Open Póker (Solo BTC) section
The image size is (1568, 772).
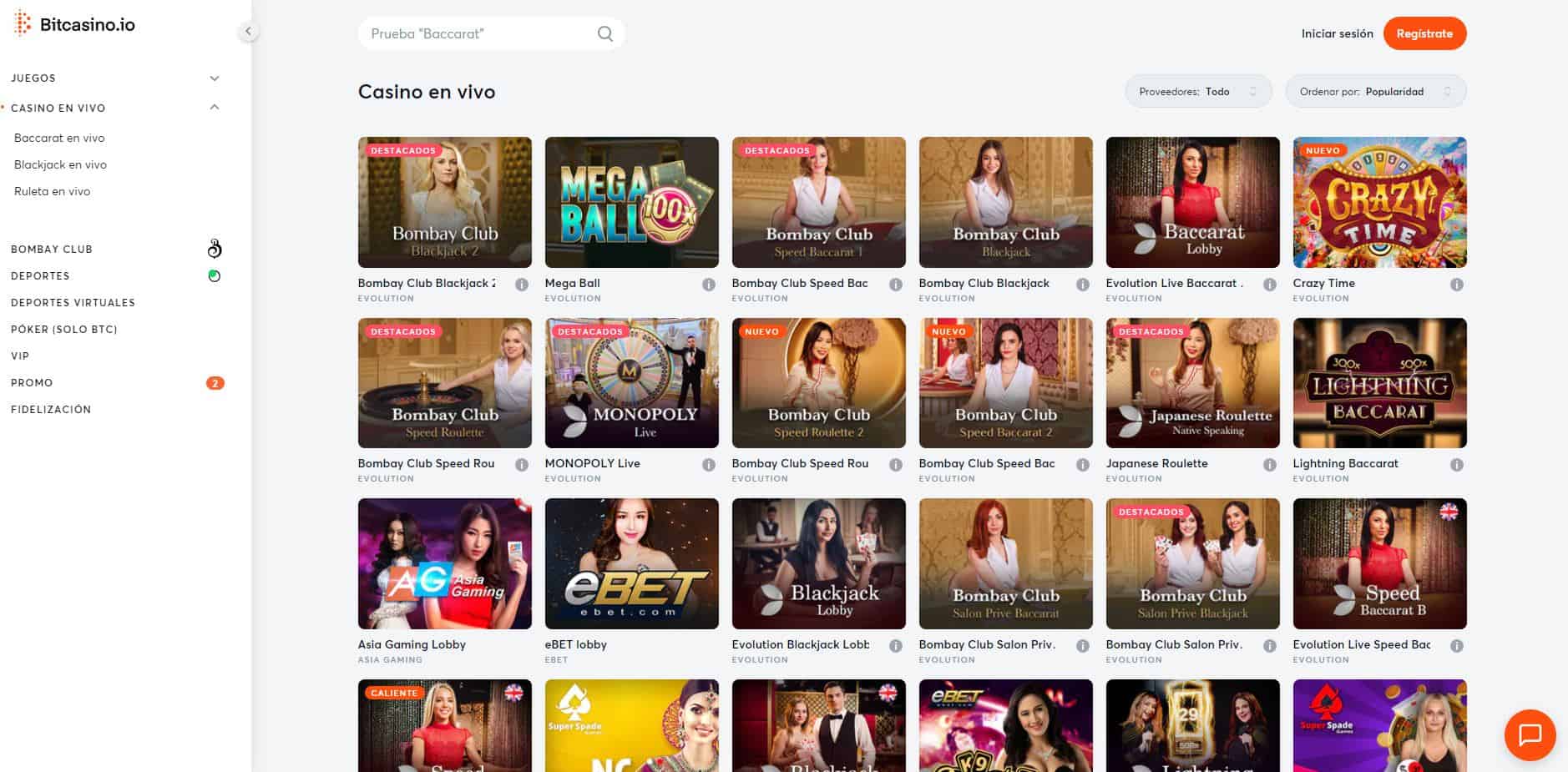pos(63,329)
